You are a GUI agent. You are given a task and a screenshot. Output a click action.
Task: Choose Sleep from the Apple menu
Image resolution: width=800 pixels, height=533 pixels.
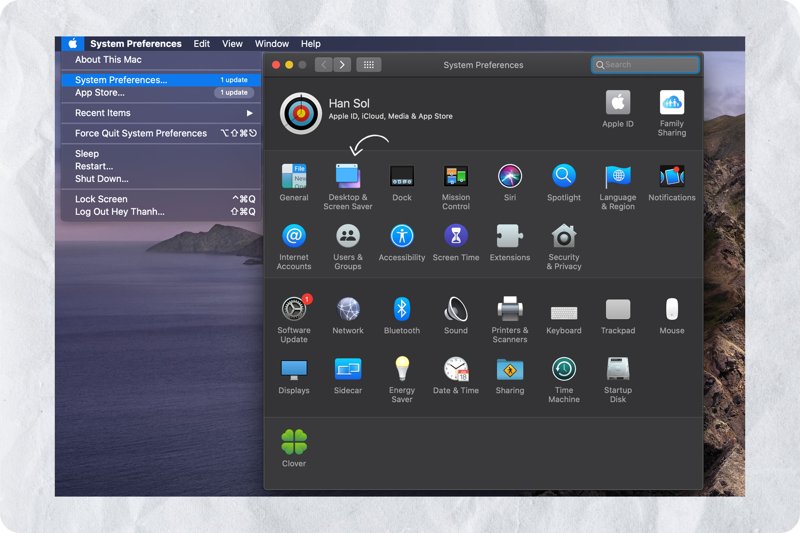(161, 154)
